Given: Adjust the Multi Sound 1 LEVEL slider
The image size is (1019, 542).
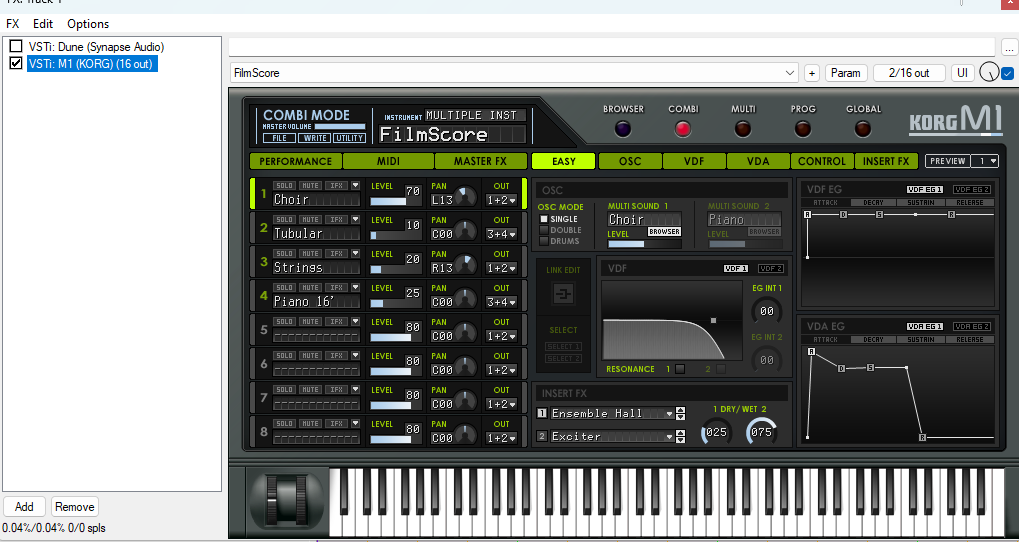Looking at the screenshot, I should click(645, 244).
